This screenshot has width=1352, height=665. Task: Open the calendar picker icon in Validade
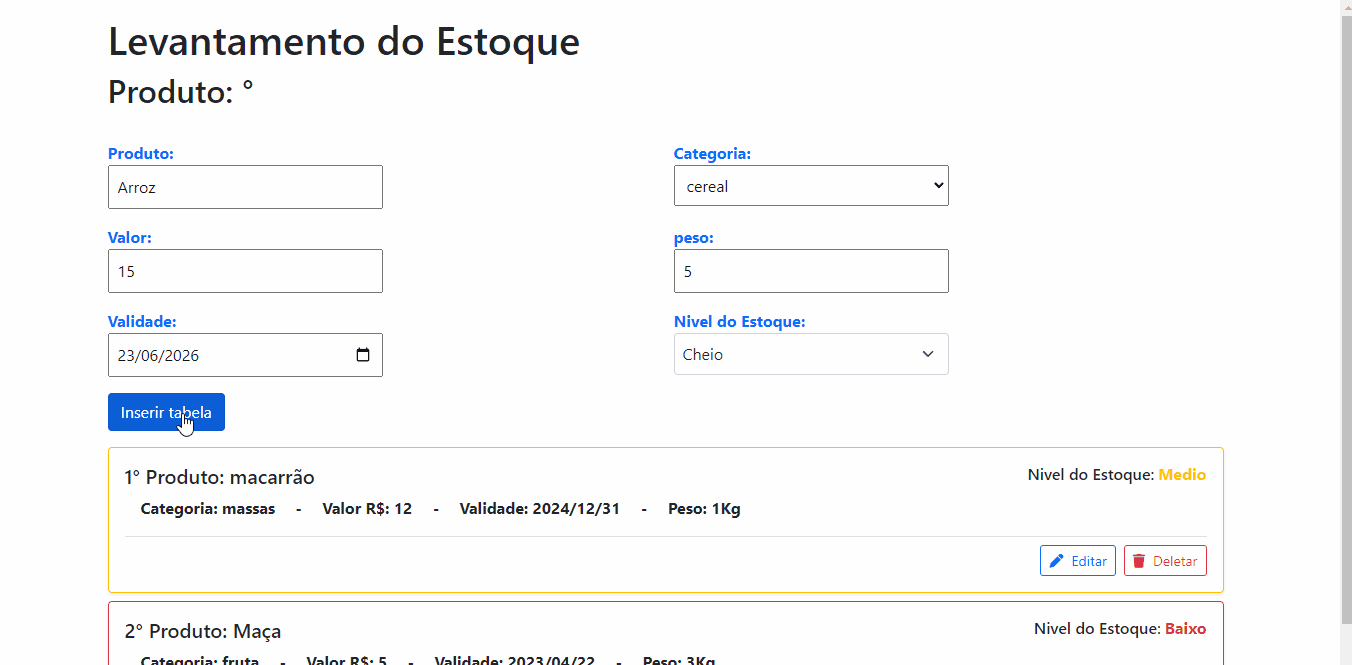click(363, 355)
